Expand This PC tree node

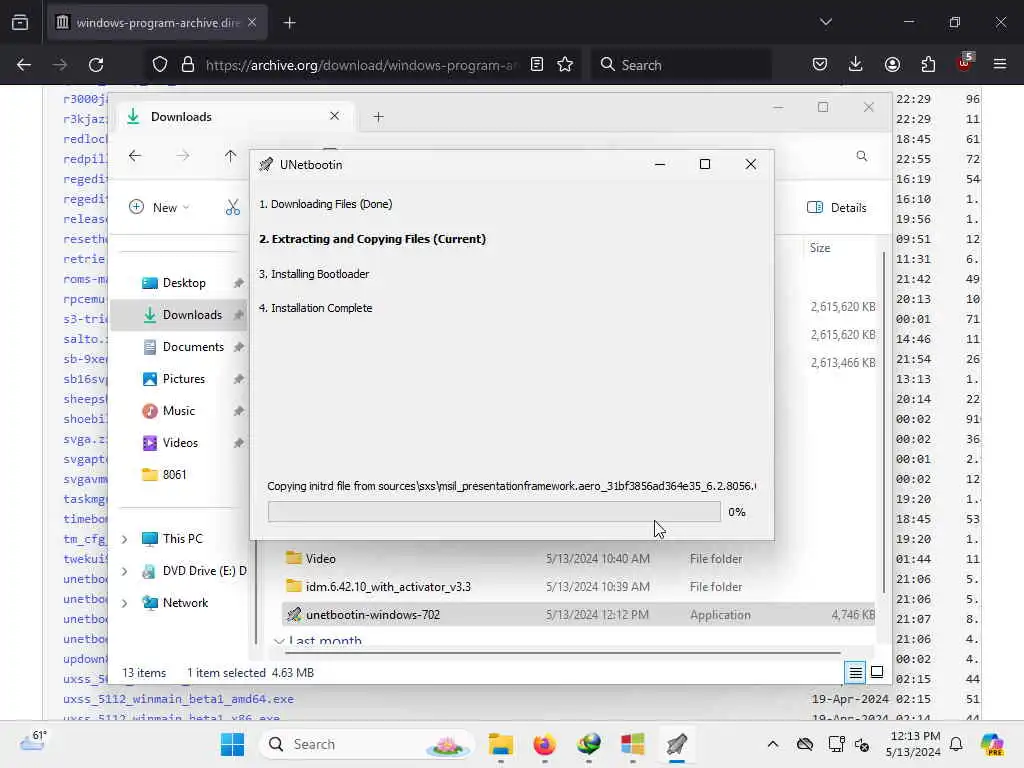click(x=125, y=539)
